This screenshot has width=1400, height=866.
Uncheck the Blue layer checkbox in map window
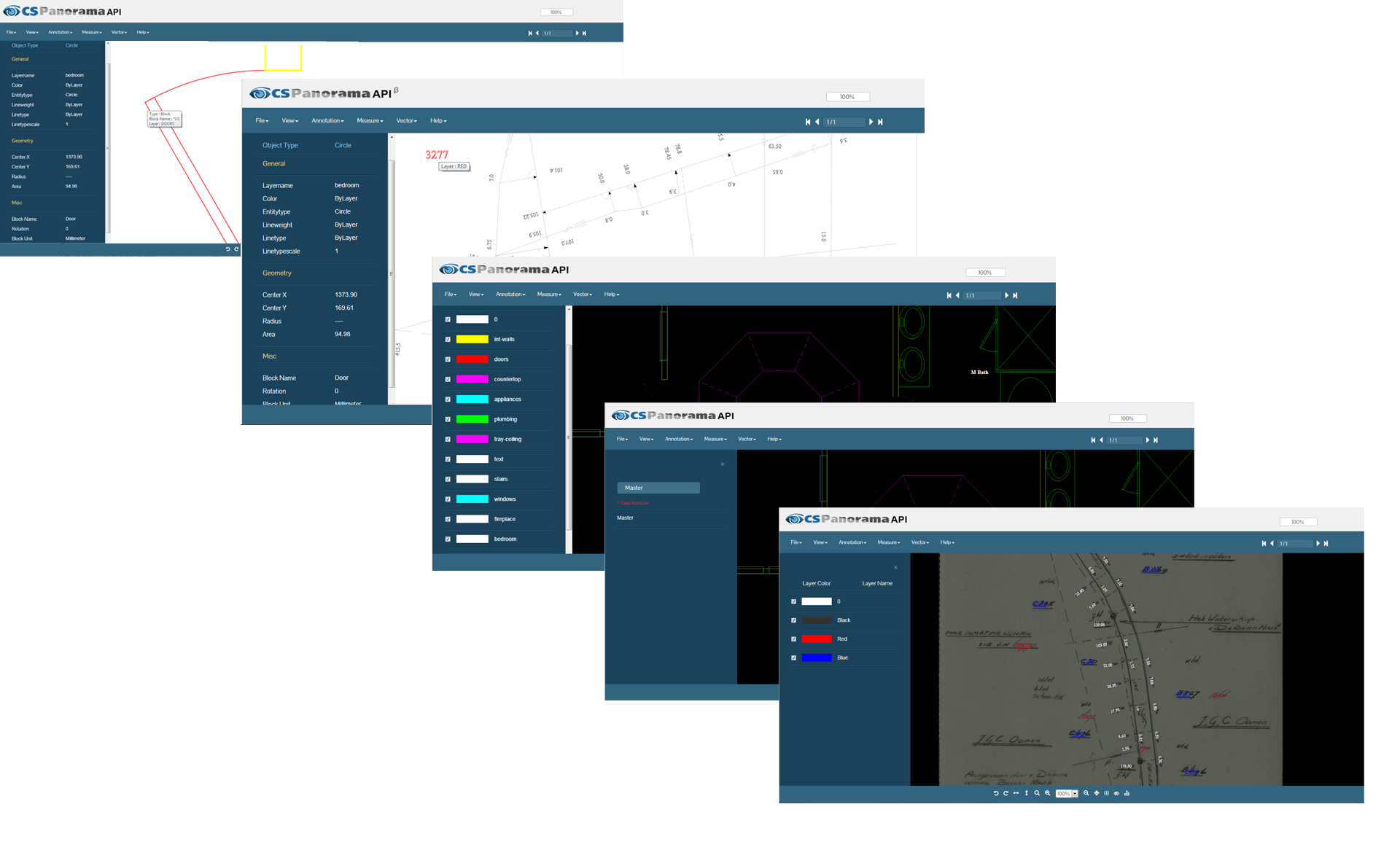(793, 658)
